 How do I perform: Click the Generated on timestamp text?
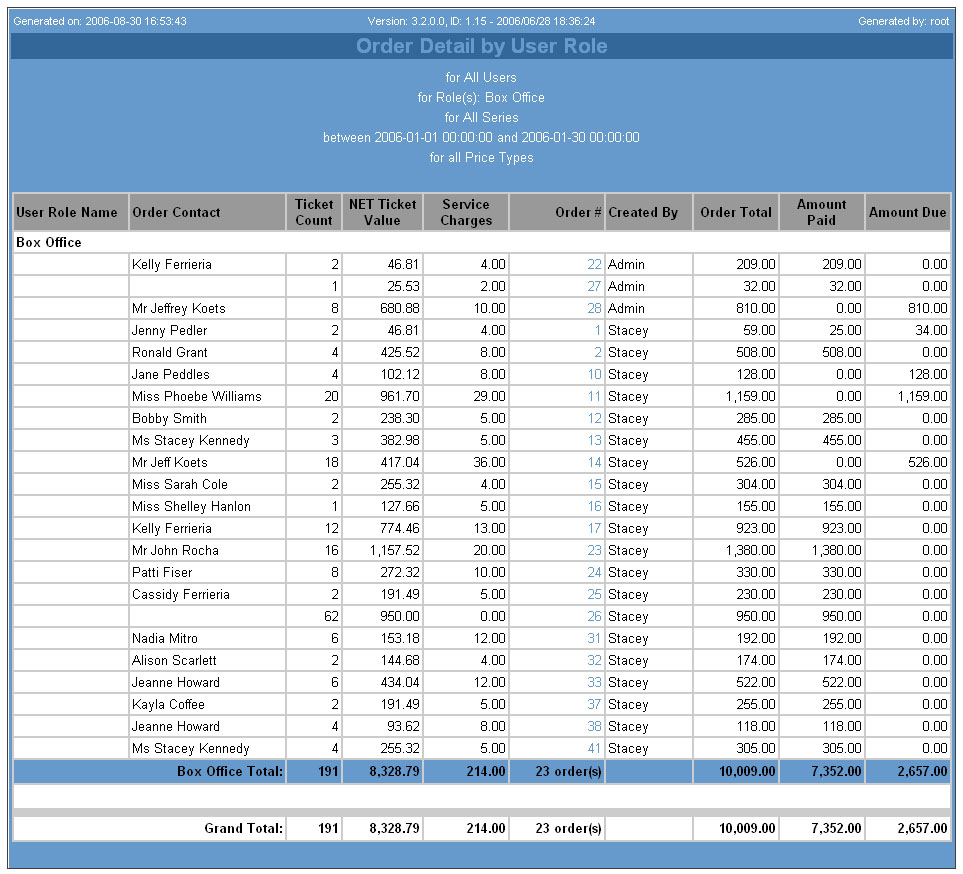[100, 21]
